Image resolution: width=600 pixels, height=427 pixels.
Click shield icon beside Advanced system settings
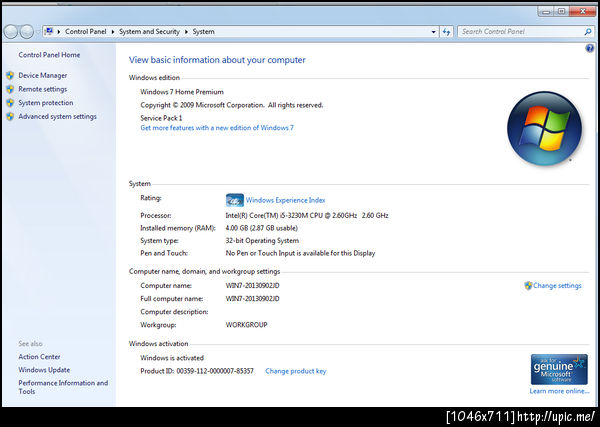point(10,117)
